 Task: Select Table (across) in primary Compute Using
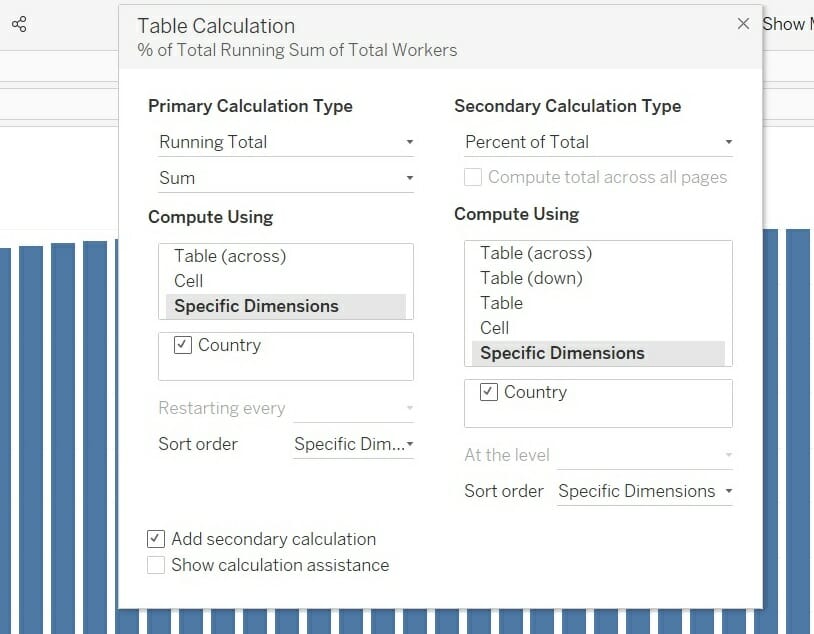tap(230, 256)
